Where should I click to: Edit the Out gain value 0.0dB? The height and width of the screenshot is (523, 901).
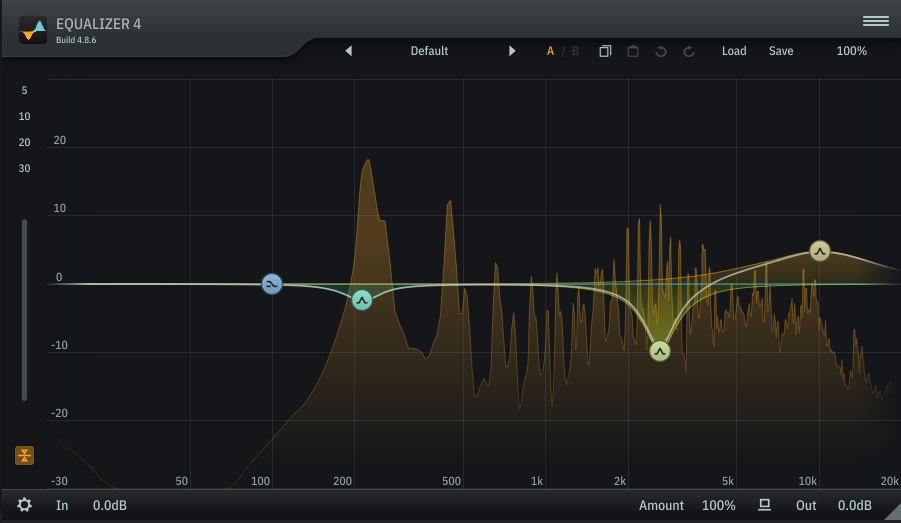(x=854, y=506)
